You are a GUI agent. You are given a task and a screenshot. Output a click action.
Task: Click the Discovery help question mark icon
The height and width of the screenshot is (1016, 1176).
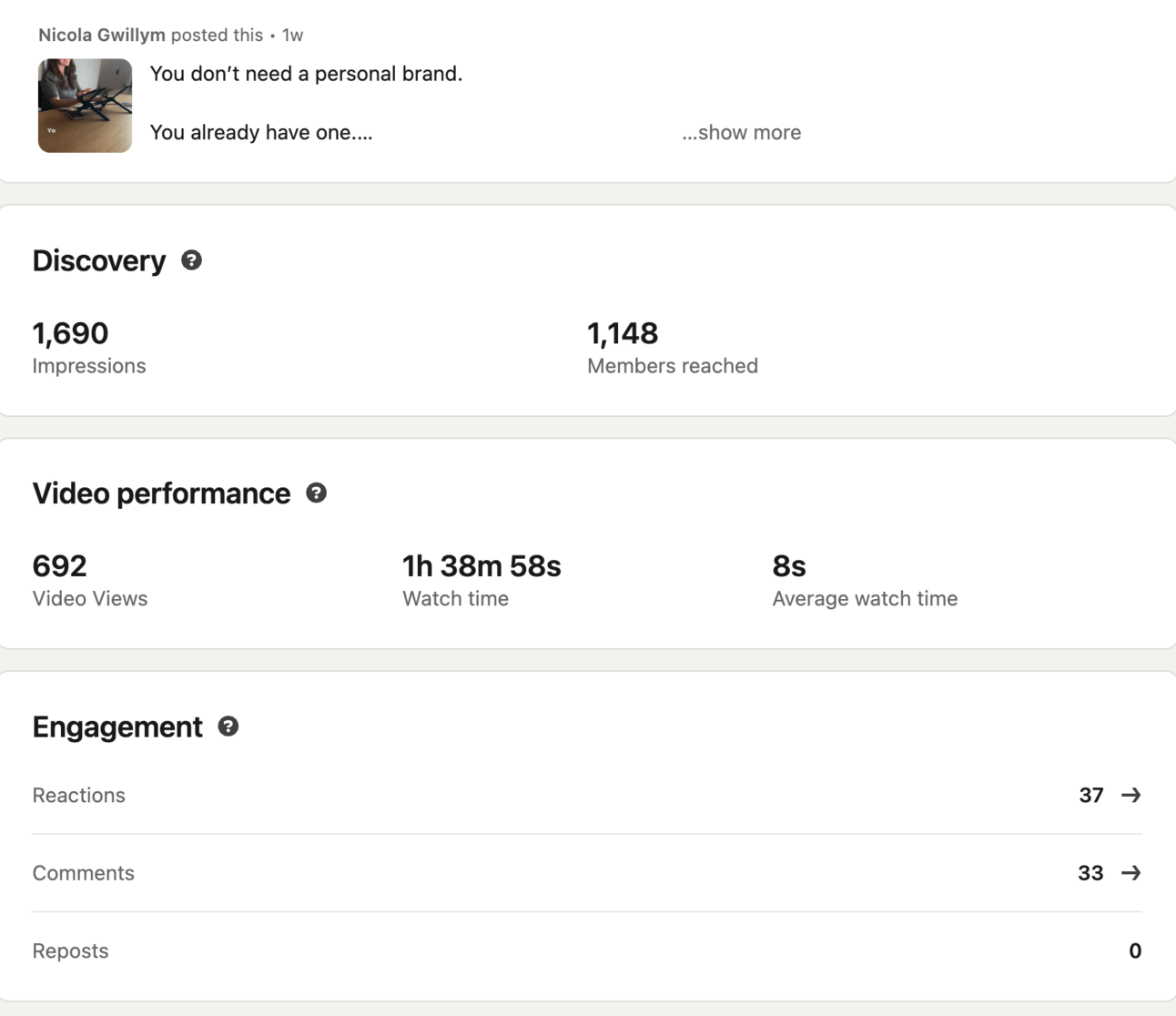(x=191, y=260)
